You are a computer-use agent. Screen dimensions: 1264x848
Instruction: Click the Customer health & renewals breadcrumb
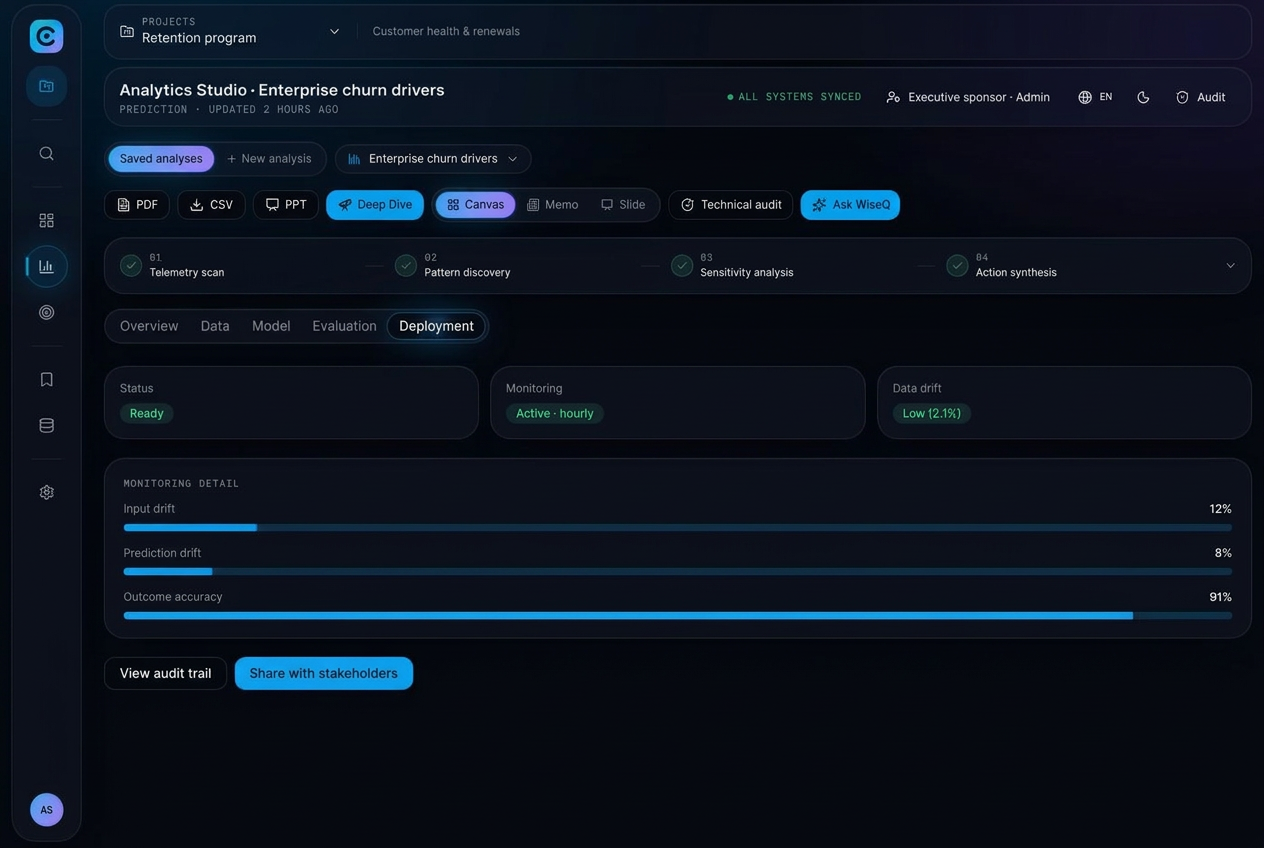tap(446, 31)
